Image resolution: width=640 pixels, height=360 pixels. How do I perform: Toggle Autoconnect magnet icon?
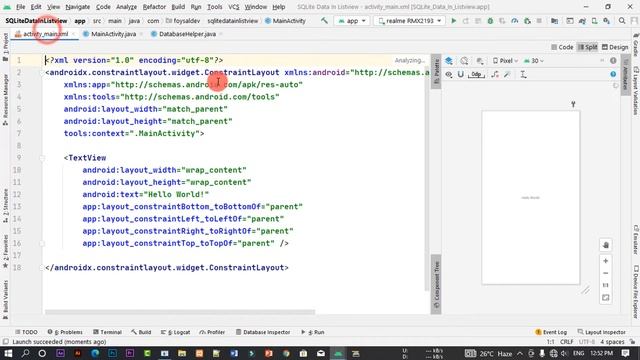tap(461, 74)
